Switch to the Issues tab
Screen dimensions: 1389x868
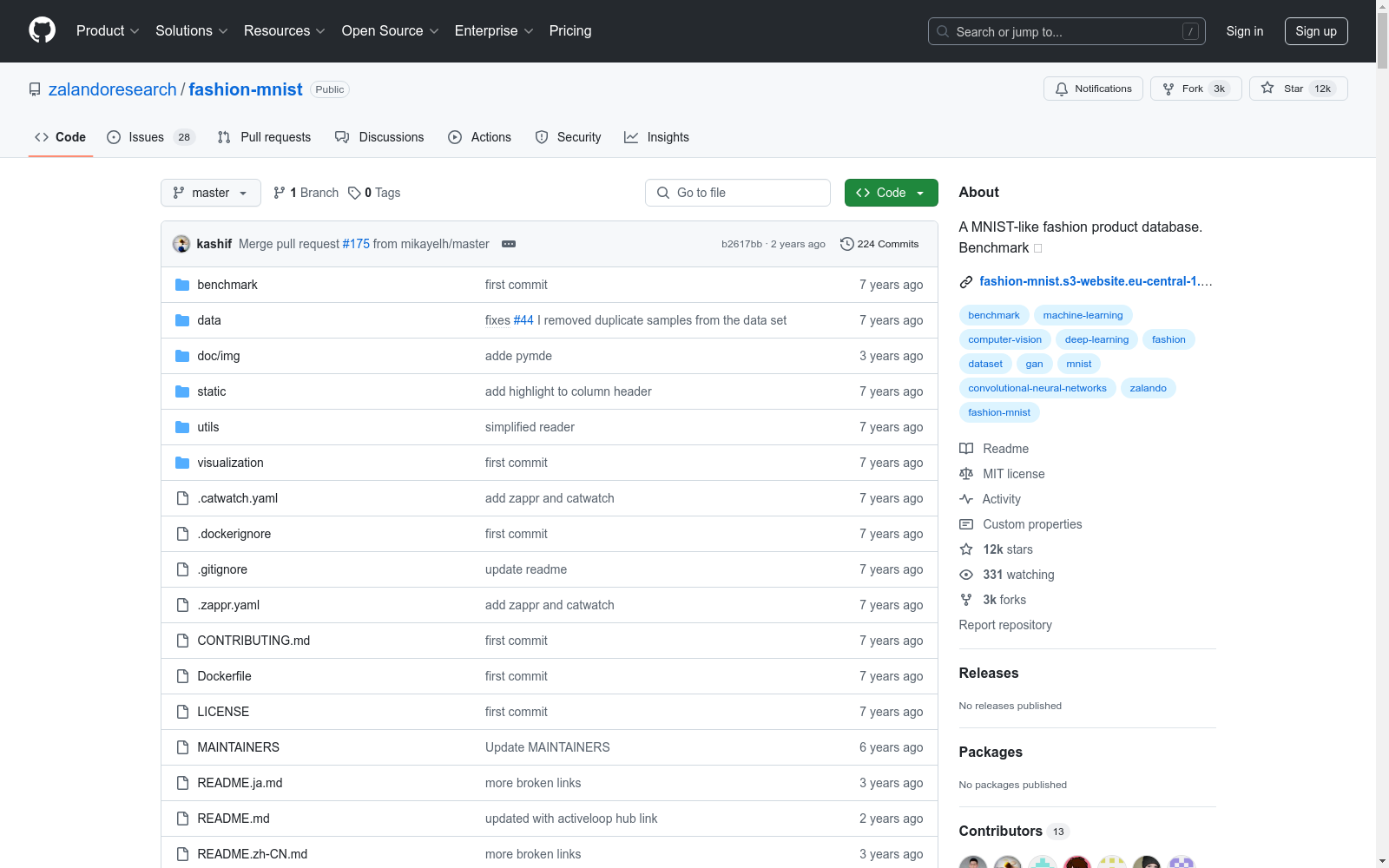151,137
